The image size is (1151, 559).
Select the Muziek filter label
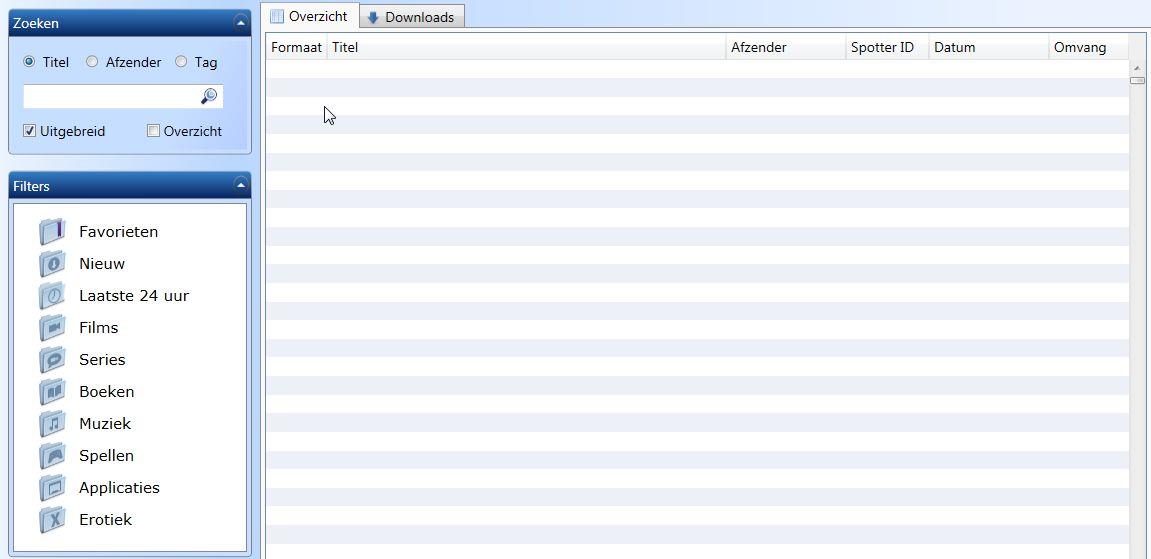point(105,423)
